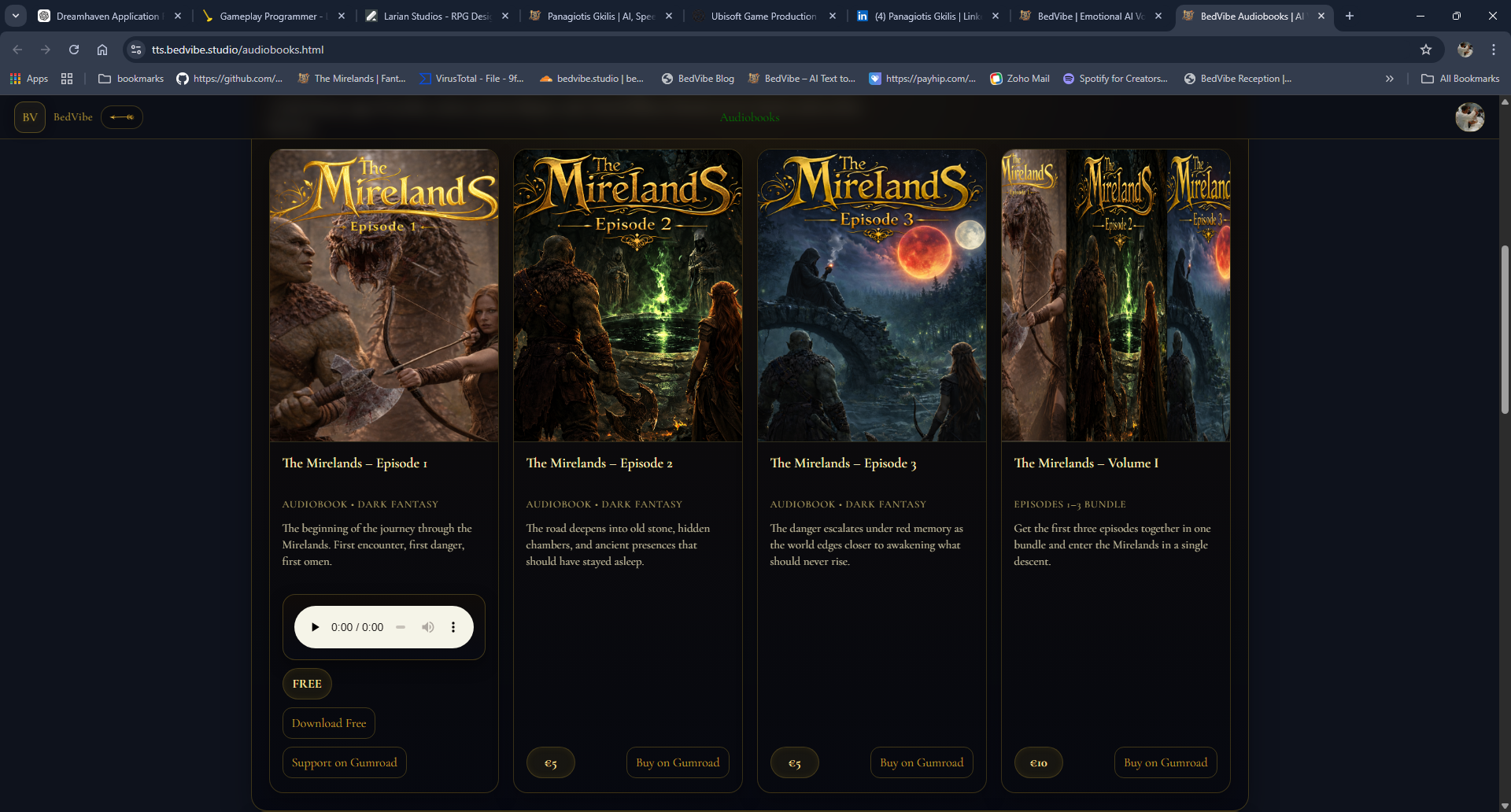Open the BedVibe Reception bookmark

tap(1239, 79)
